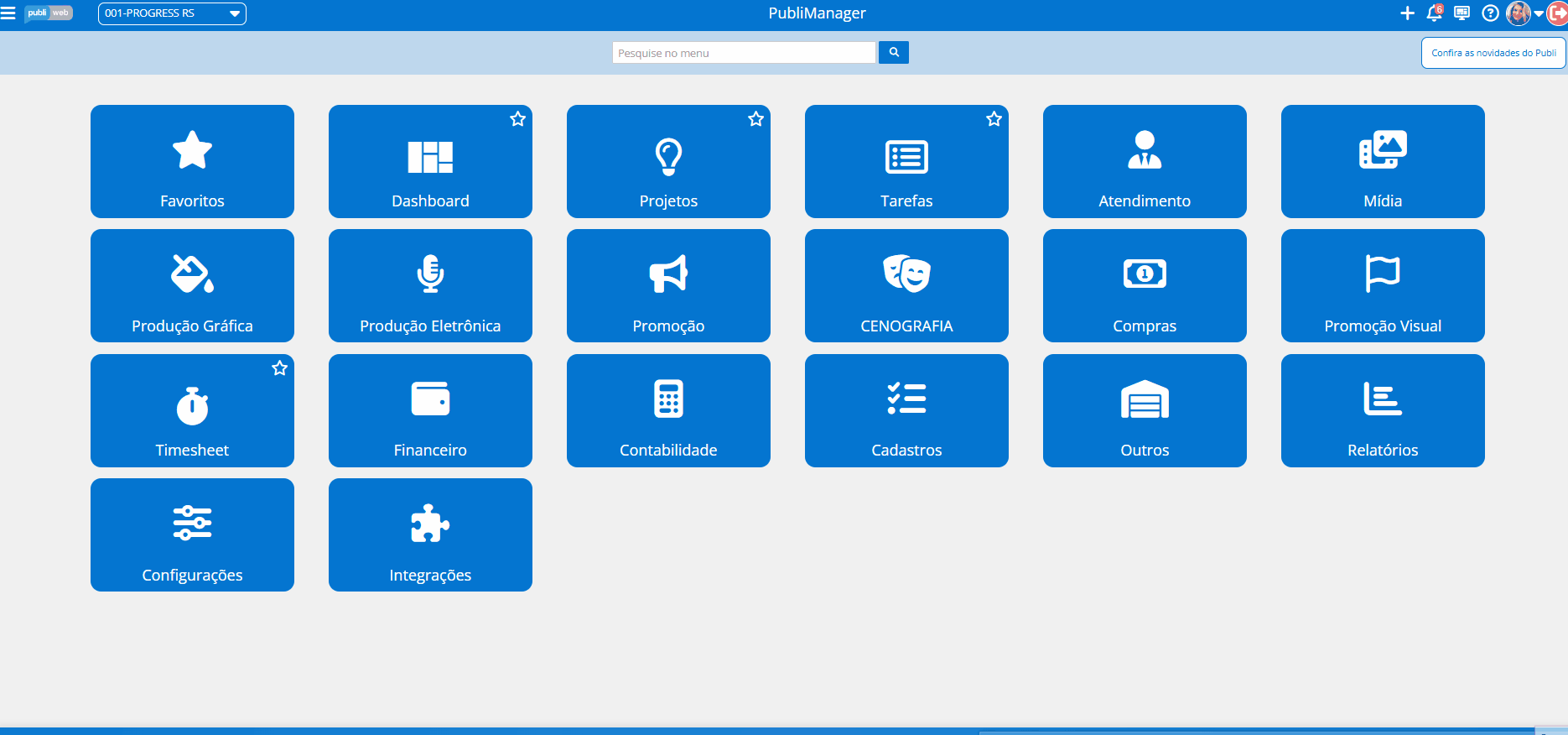The width and height of the screenshot is (1568, 735).
Task: Open the Produção Eletrônica microphone tile
Action: [x=430, y=286]
